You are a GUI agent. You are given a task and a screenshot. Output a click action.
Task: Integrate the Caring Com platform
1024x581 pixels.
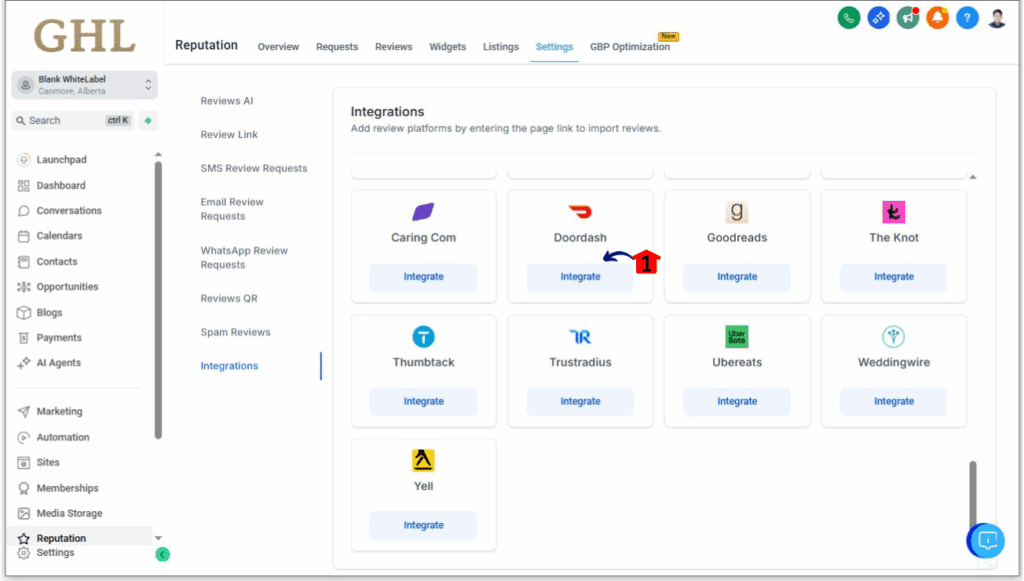[423, 277]
